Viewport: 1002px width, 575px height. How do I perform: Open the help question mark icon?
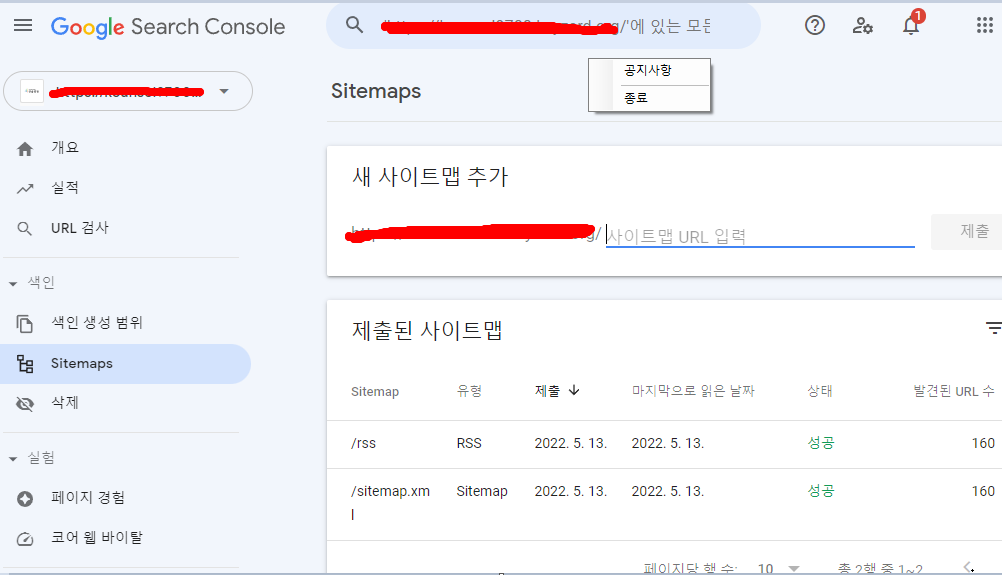(x=815, y=26)
